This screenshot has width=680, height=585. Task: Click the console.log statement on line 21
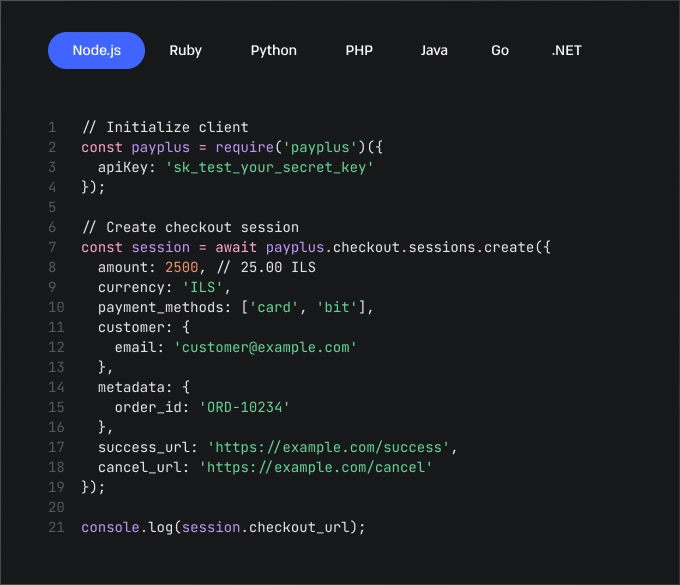(x=223, y=527)
